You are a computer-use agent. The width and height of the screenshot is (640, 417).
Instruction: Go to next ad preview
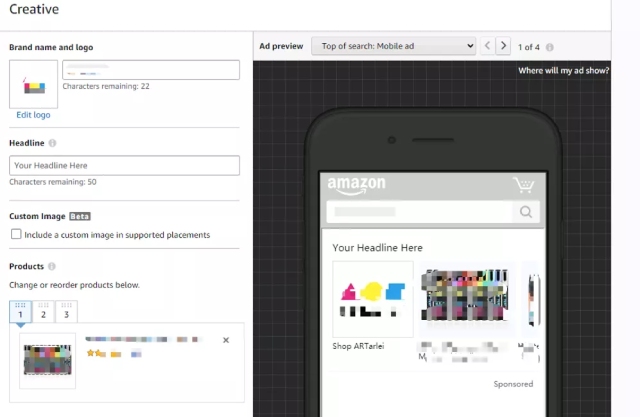point(503,46)
